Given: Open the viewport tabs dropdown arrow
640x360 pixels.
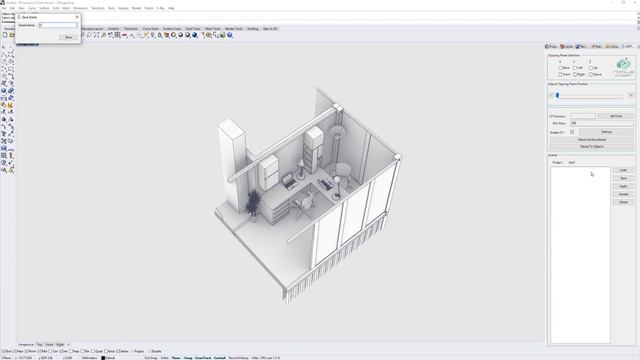Looking at the screenshot, I should coord(69,344).
